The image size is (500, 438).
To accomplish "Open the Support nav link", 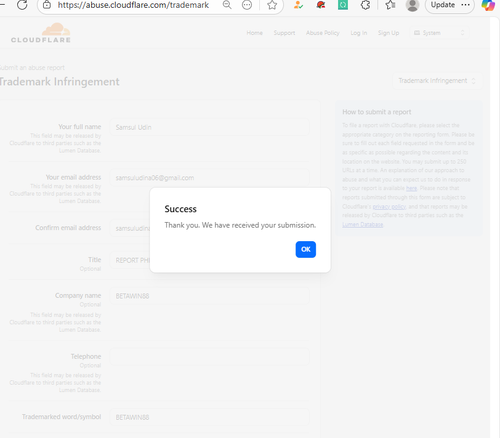I will tap(284, 33).
